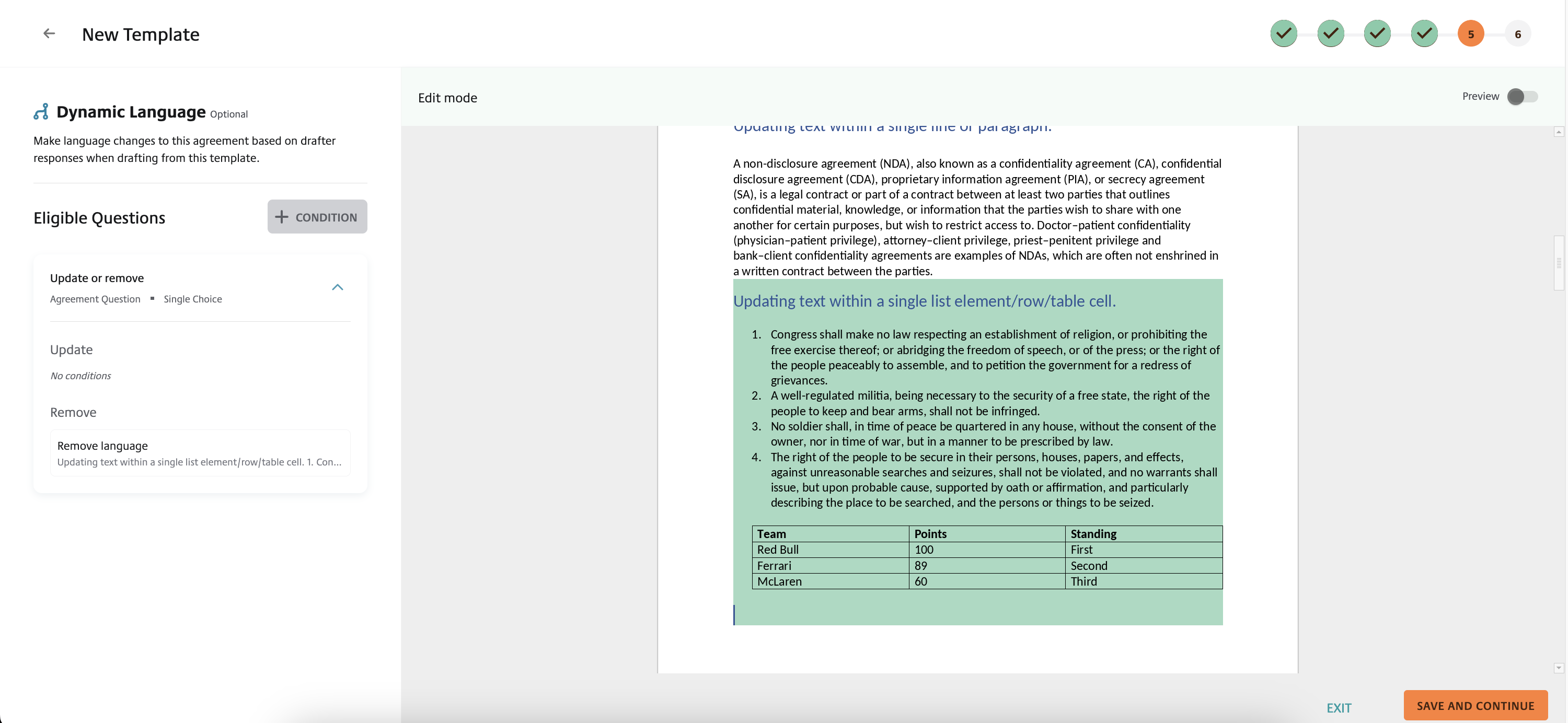Click SAVE AND CONTINUE button

[x=1475, y=705]
